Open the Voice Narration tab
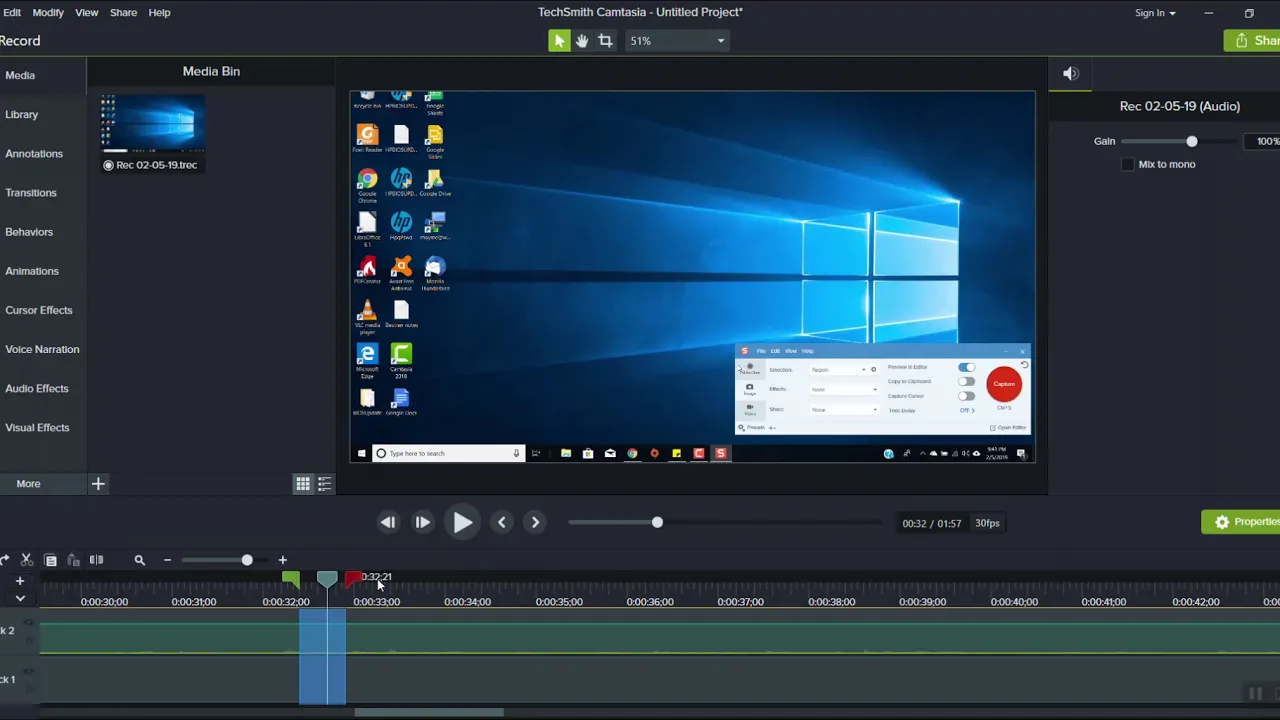 coord(42,349)
